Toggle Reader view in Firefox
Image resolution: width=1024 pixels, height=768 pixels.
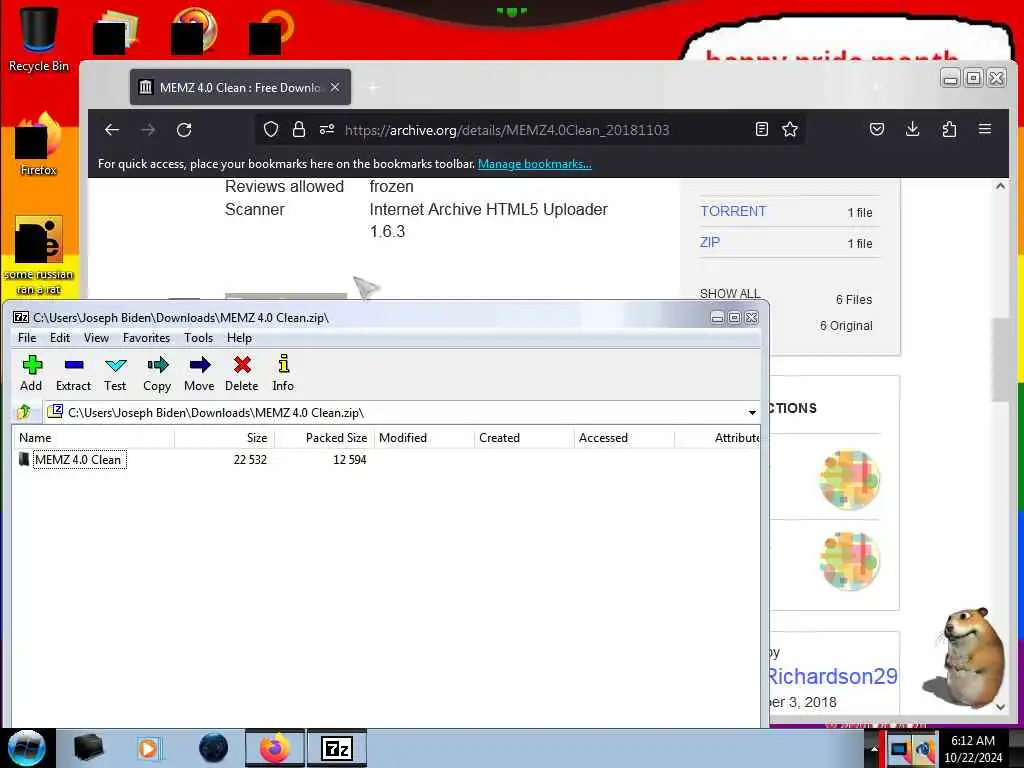[x=761, y=129]
